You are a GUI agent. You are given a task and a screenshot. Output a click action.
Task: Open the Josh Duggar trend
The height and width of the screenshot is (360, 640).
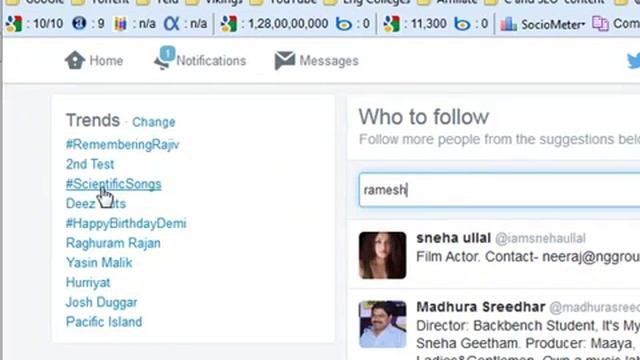pos(101,302)
